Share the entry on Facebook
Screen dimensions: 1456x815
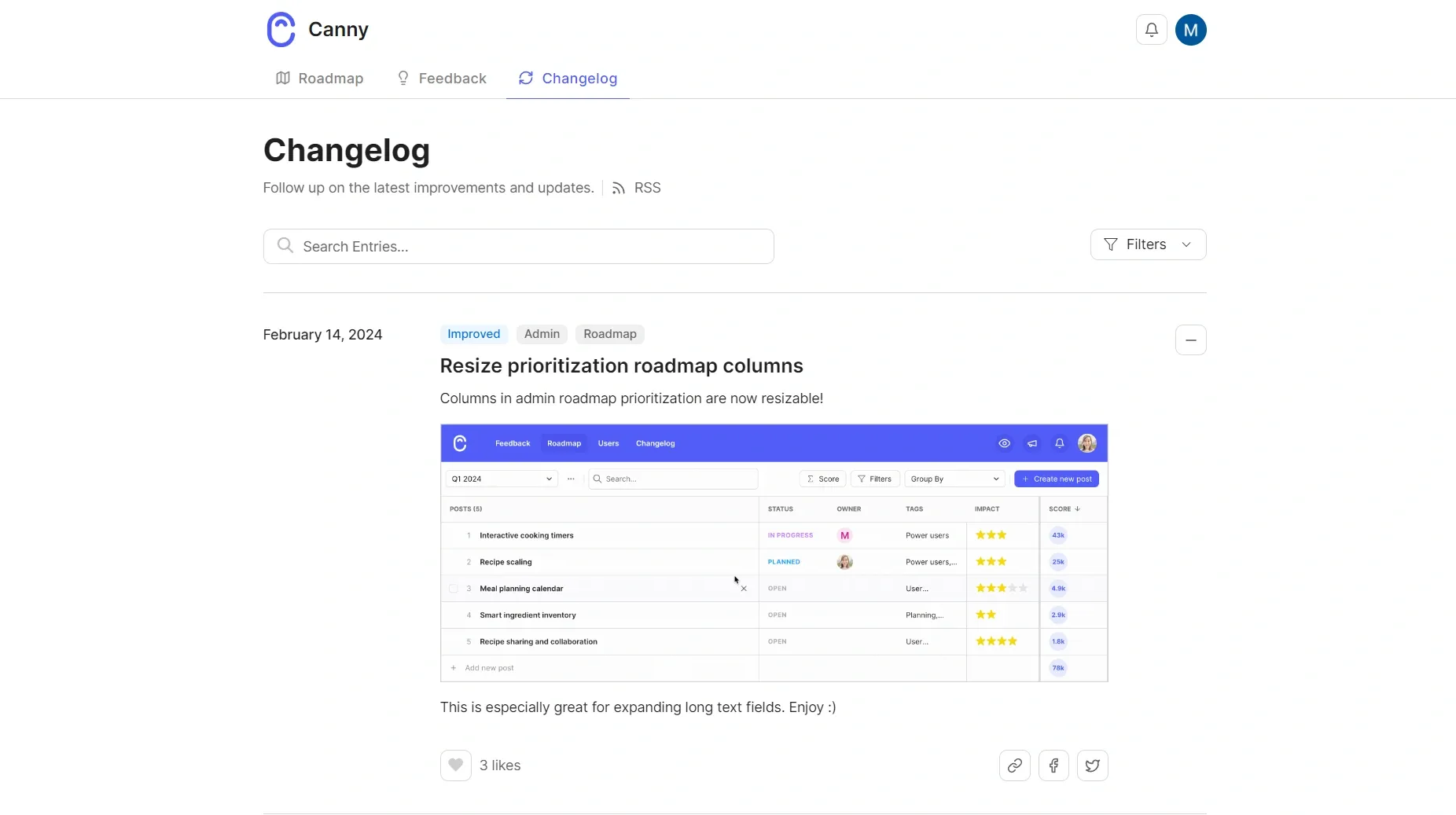coord(1053,765)
